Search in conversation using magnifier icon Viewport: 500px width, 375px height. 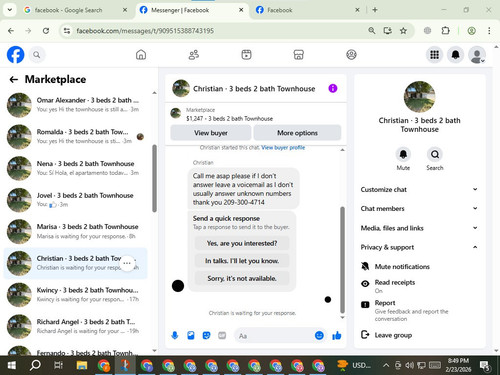pos(435,154)
